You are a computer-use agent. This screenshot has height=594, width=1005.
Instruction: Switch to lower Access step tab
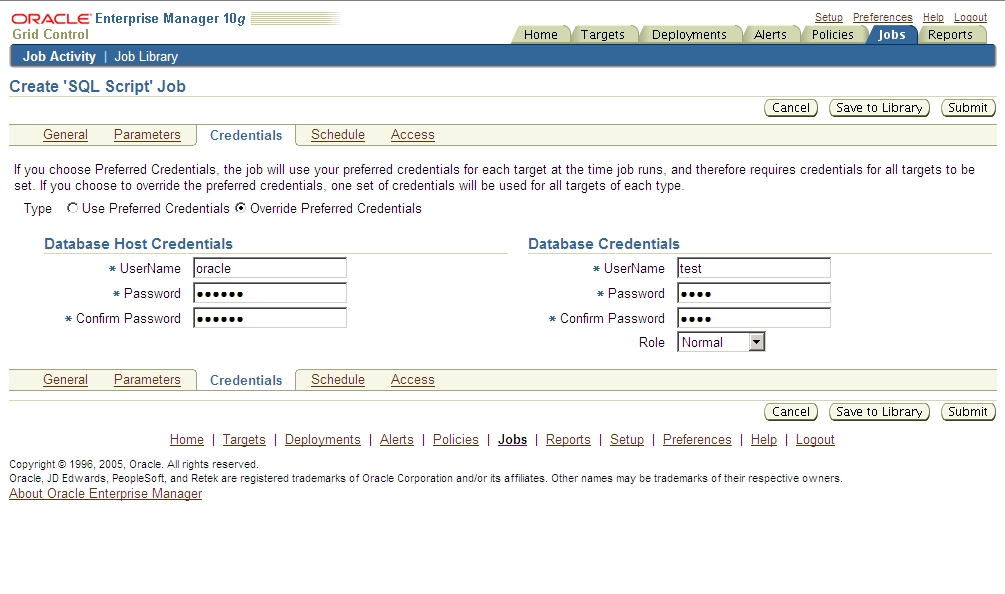[x=413, y=379]
